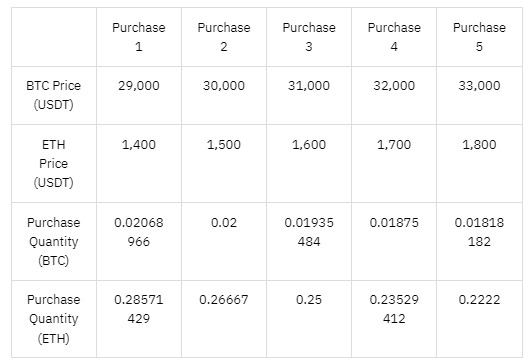This screenshot has width=530, height=363.
Task: Select the Purchase 4 column header
Action: coord(394,37)
